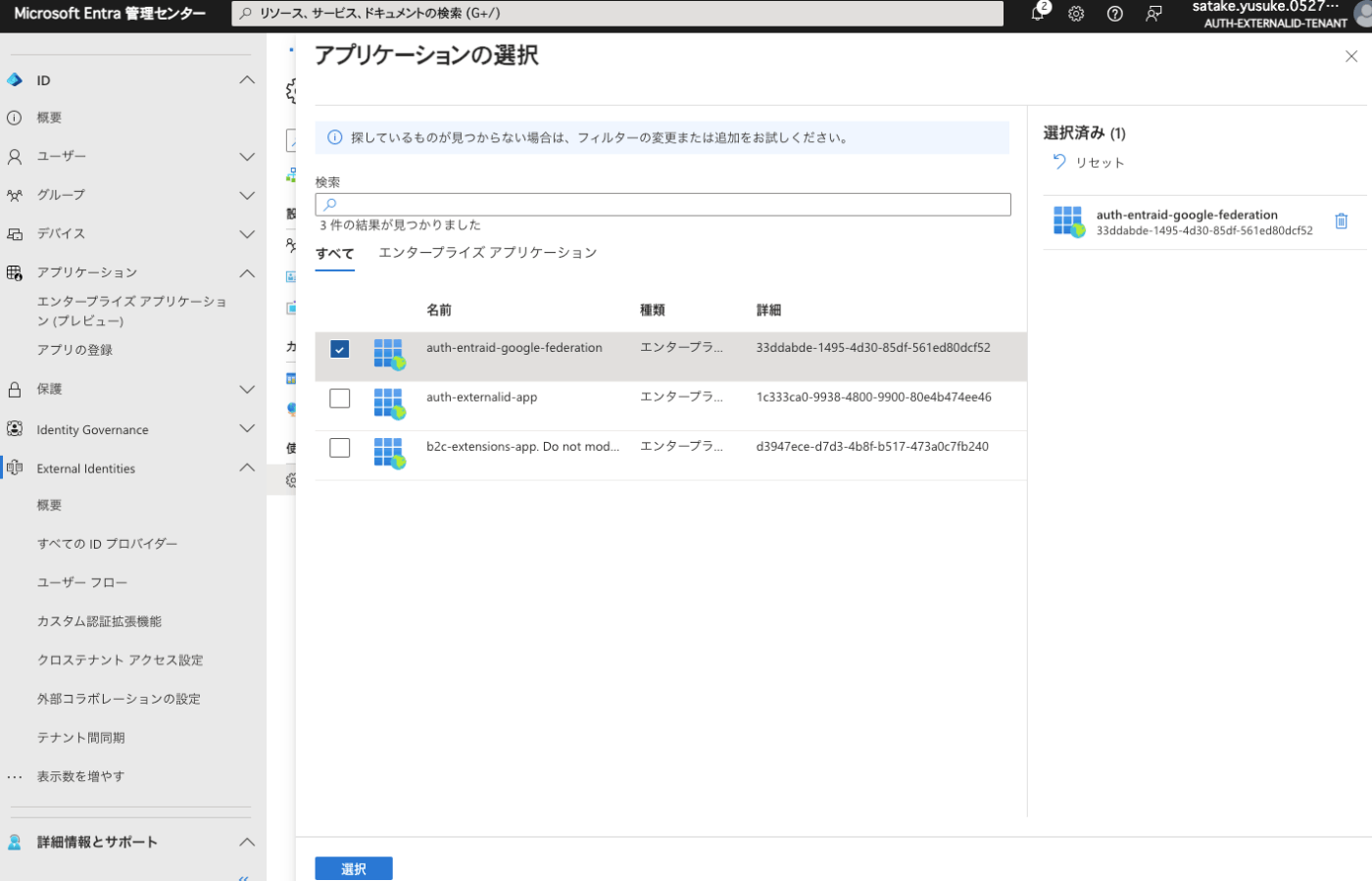Uncheck the auth-entraid-google-federation checkbox
This screenshot has height=881, width=1372.
click(x=340, y=349)
